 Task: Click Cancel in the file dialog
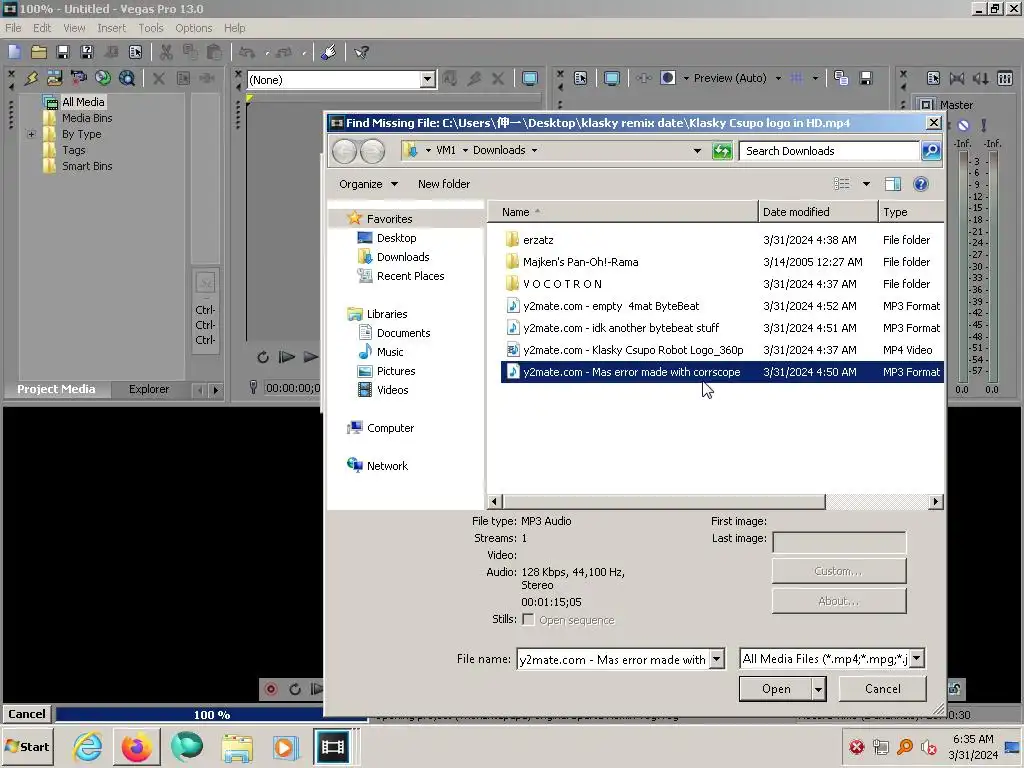point(882,689)
